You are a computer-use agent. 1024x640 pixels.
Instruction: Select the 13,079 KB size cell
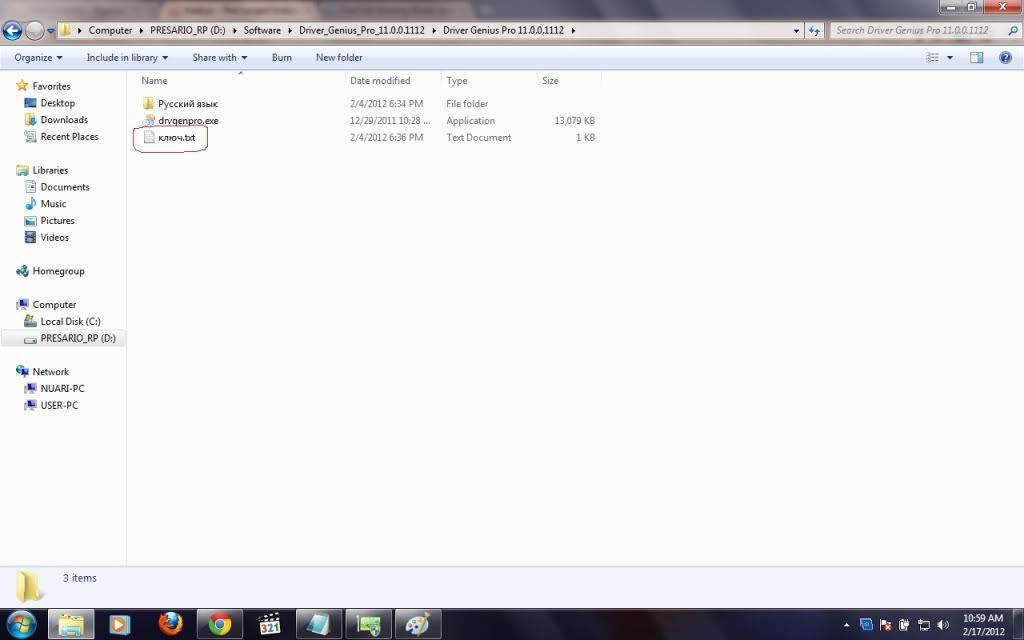(575, 121)
